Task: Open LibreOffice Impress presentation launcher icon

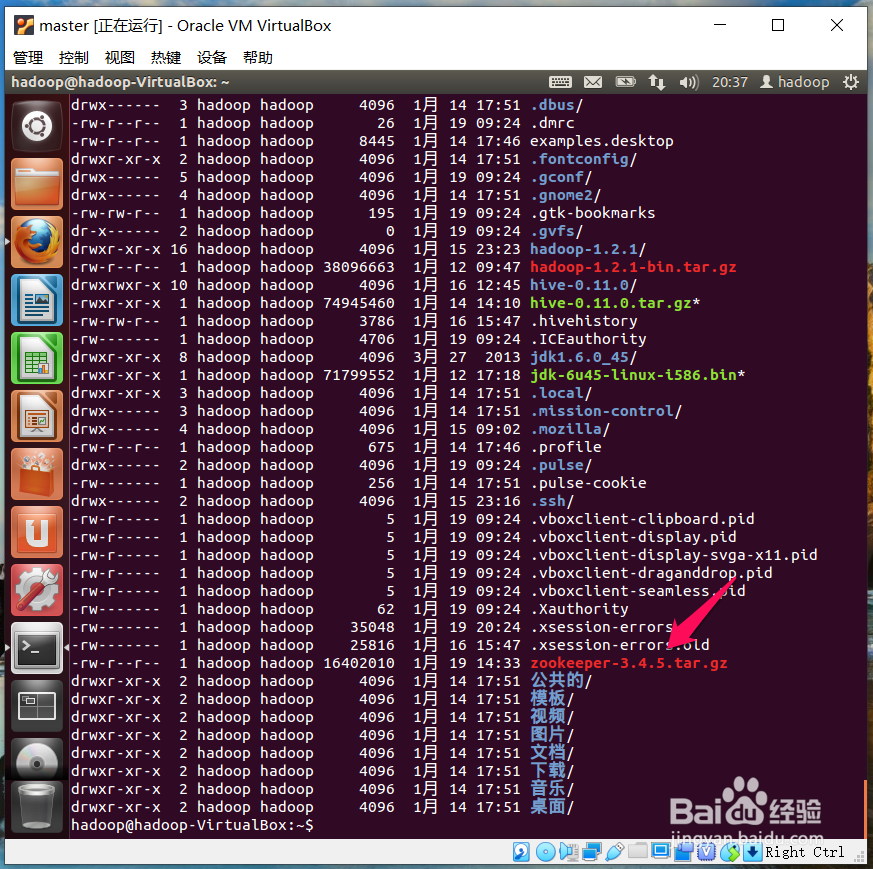Action: (37, 416)
